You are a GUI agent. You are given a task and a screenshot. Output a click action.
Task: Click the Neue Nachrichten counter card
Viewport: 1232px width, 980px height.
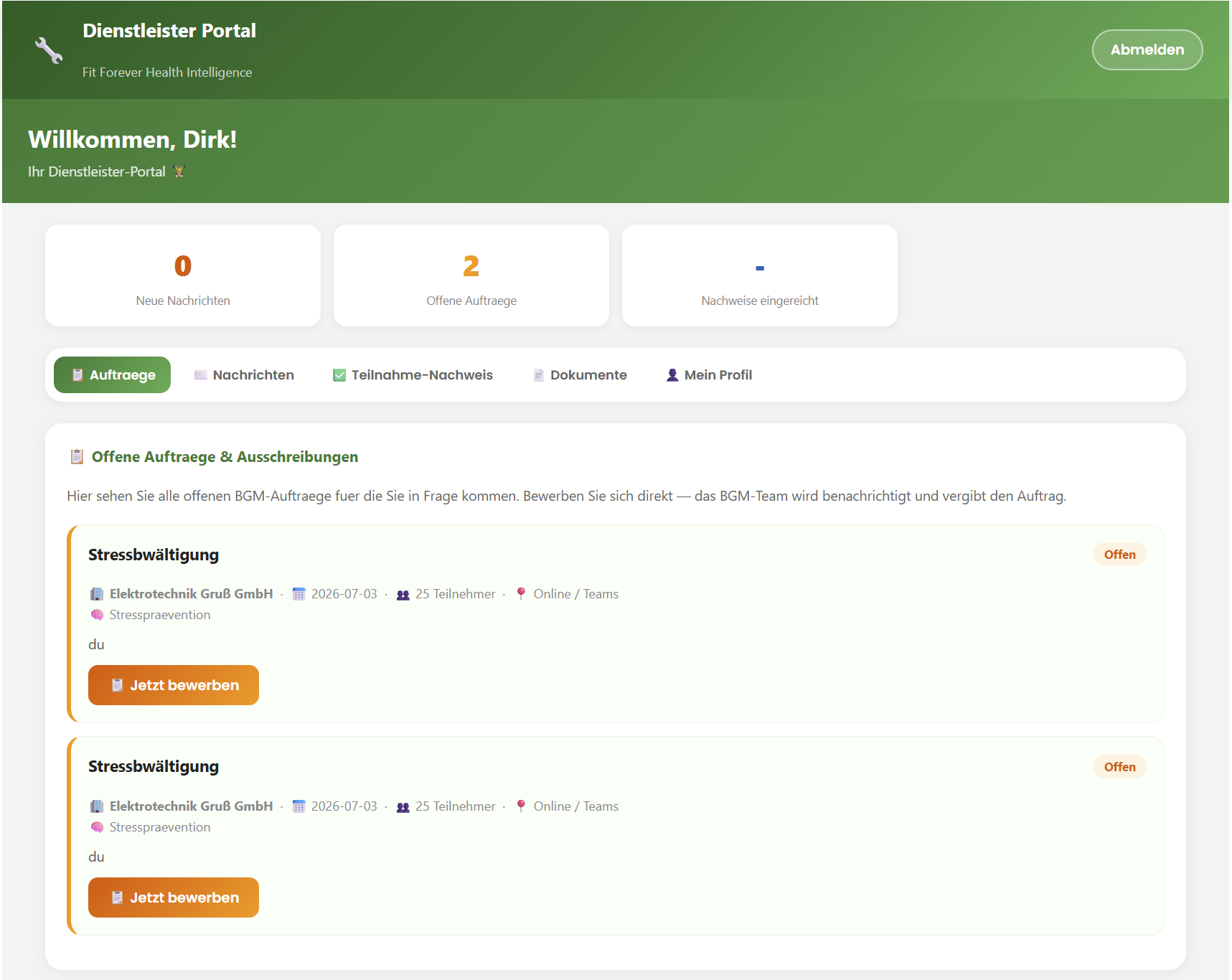tap(183, 275)
